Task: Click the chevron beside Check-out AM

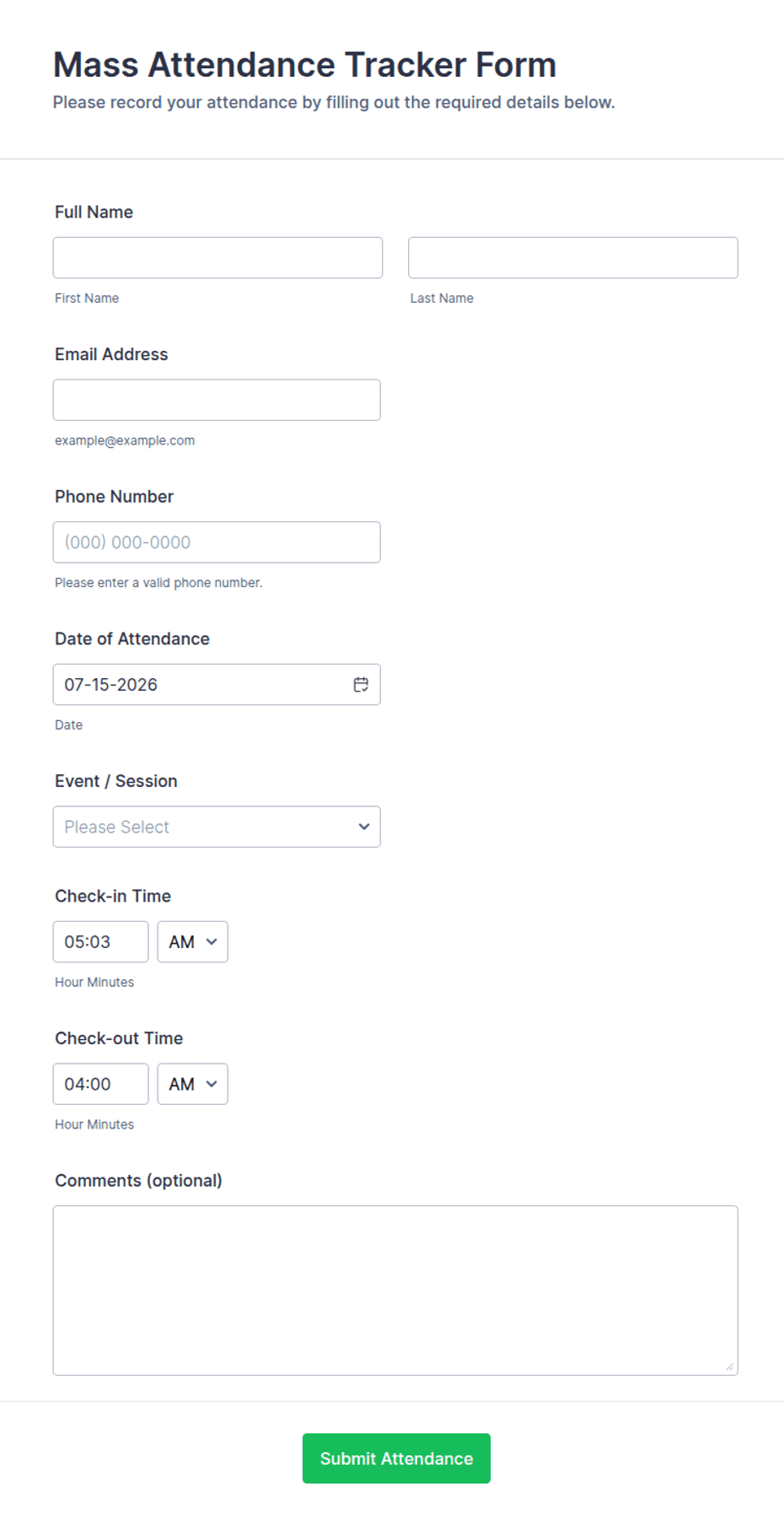Action: pyautogui.click(x=212, y=1084)
